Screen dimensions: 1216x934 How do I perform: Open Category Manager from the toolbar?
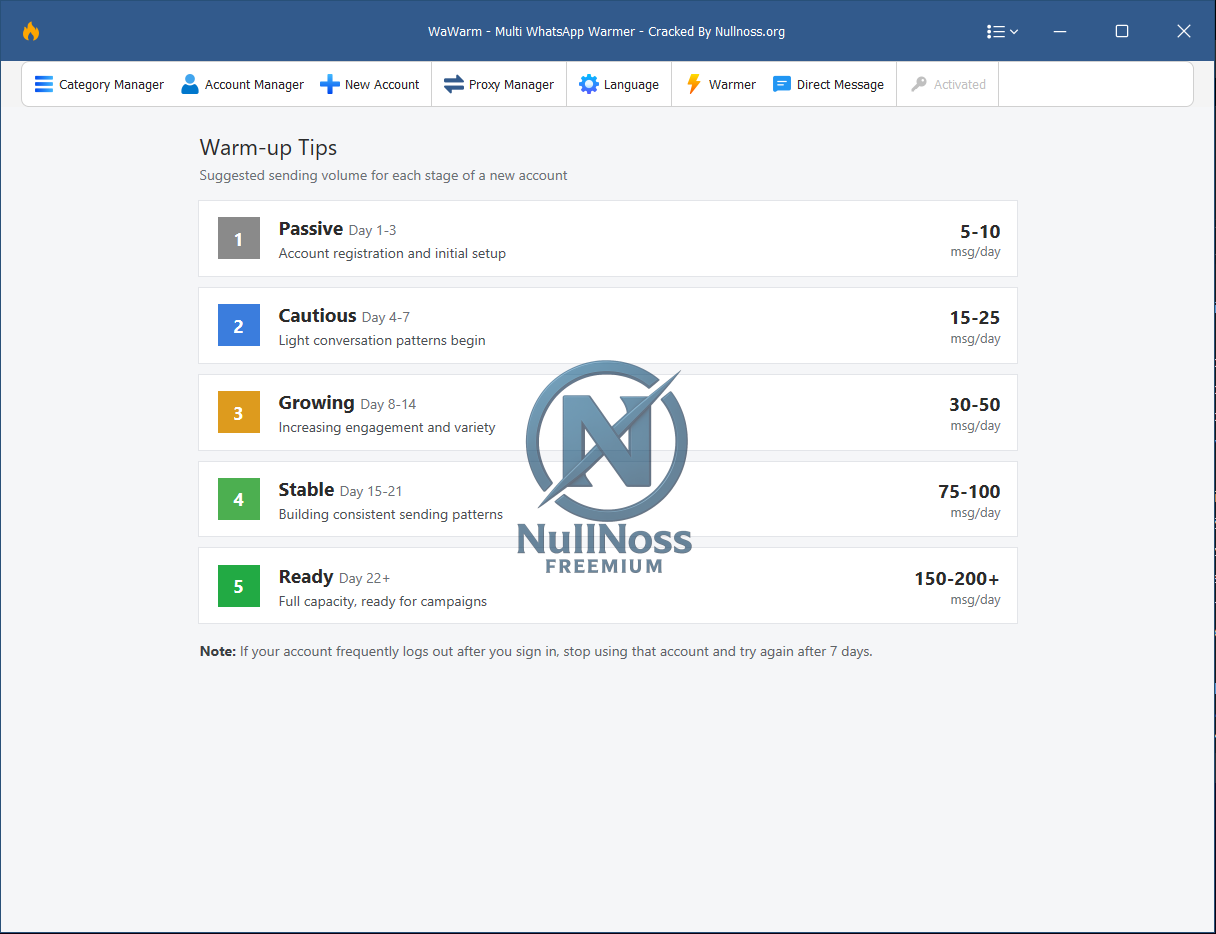click(99, 85)
